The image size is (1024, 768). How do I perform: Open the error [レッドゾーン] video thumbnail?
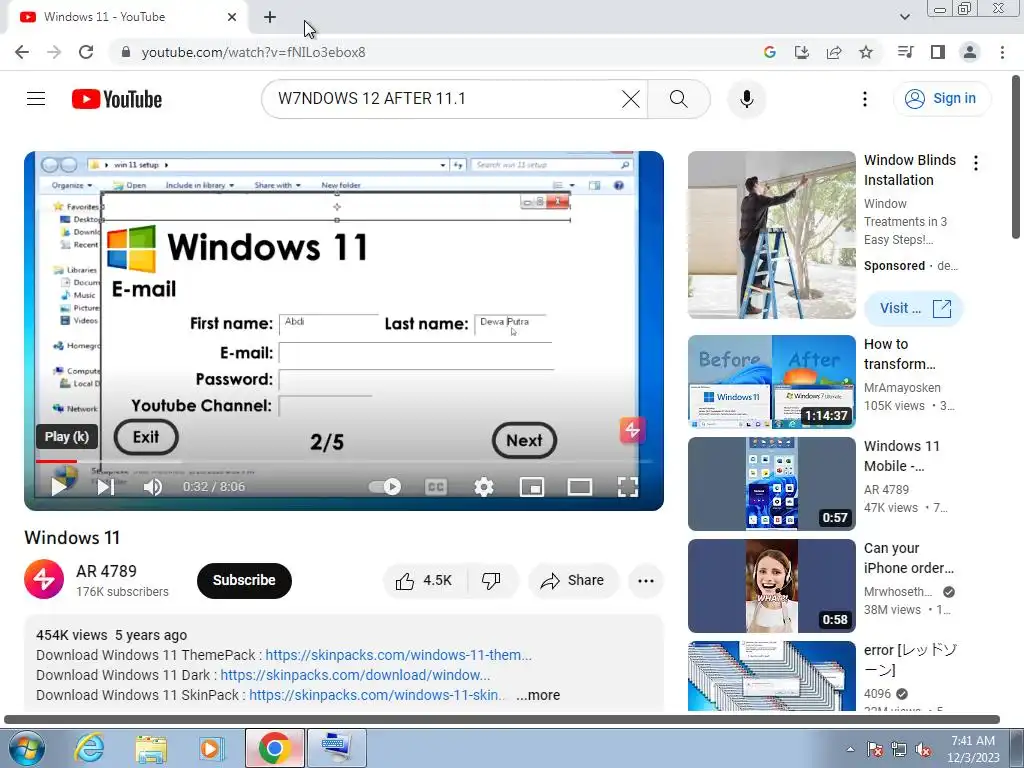point(772,676)
